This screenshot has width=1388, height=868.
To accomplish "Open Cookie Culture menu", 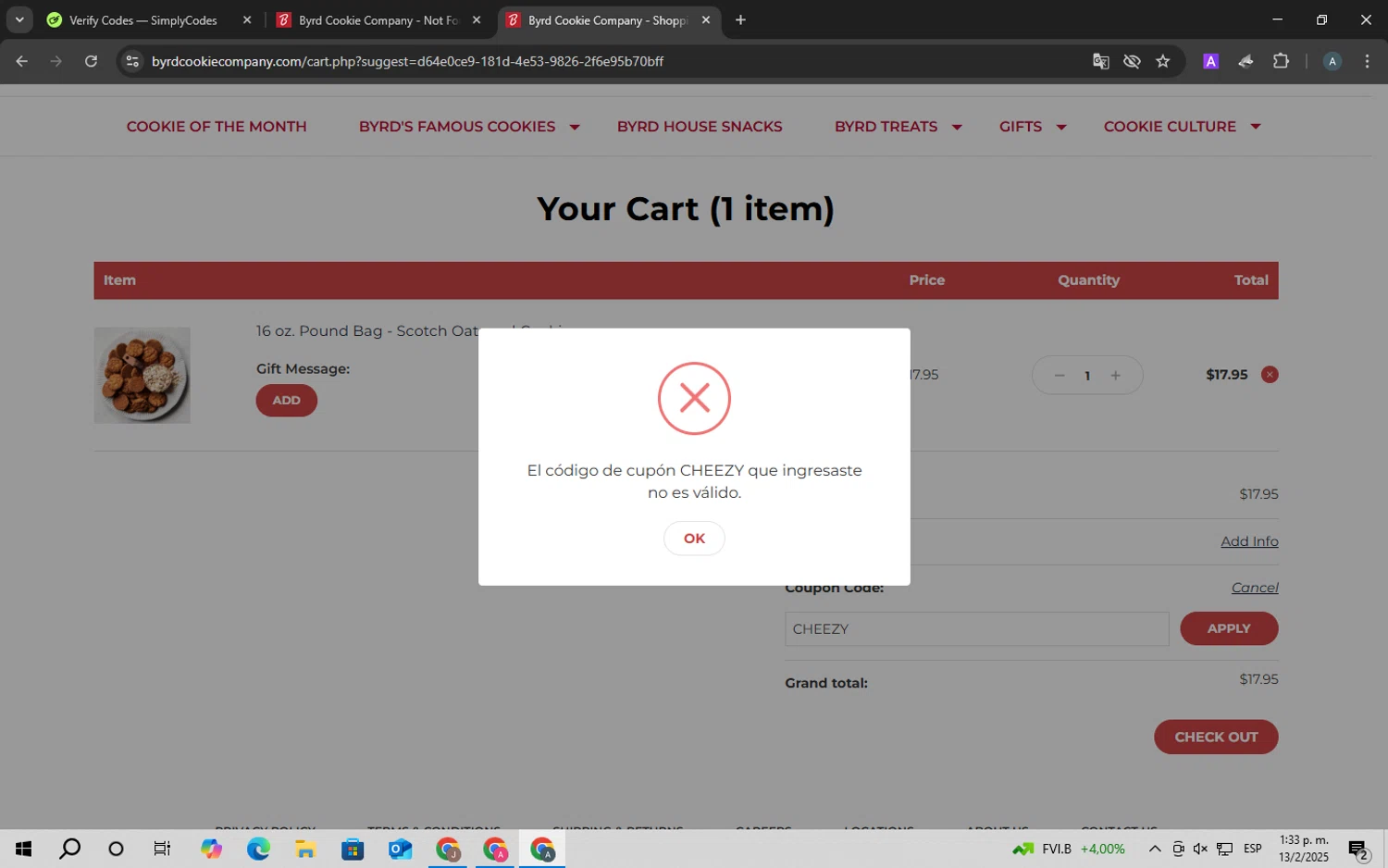I will click(1170, 127).
